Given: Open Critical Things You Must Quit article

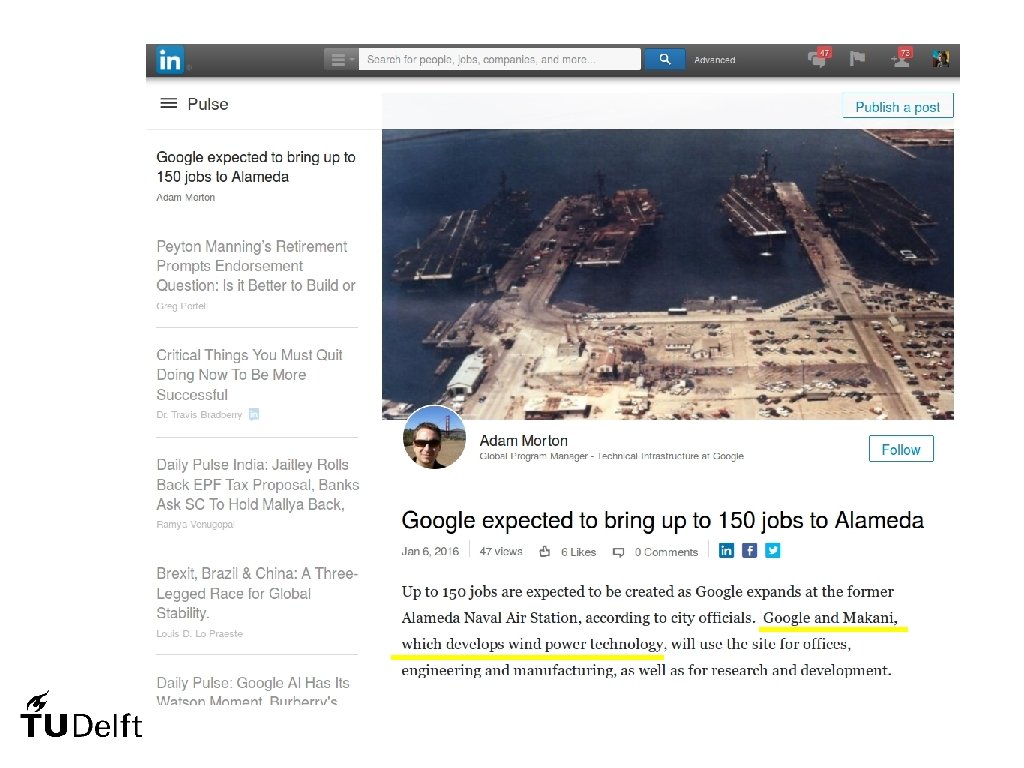Looking at the screenshot, I should pyautogui.click(x=249, y=375).
